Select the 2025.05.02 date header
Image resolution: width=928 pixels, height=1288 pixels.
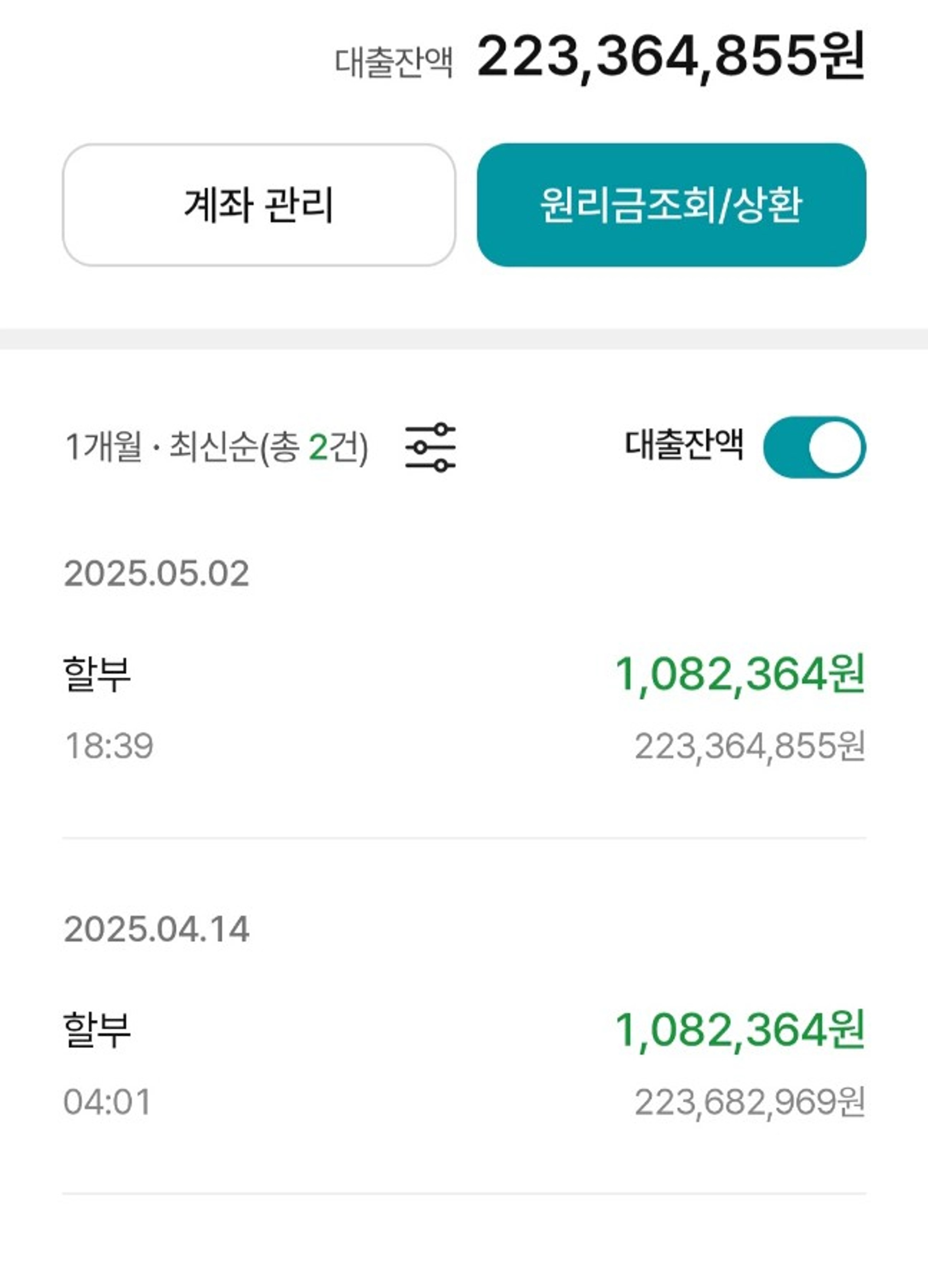157,574
